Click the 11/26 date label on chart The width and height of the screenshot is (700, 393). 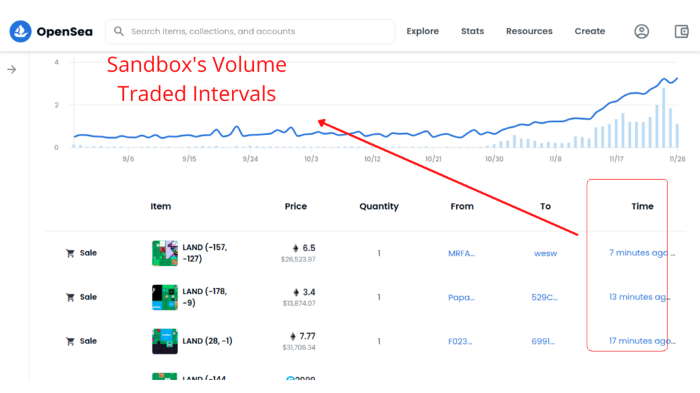[677, 159]
